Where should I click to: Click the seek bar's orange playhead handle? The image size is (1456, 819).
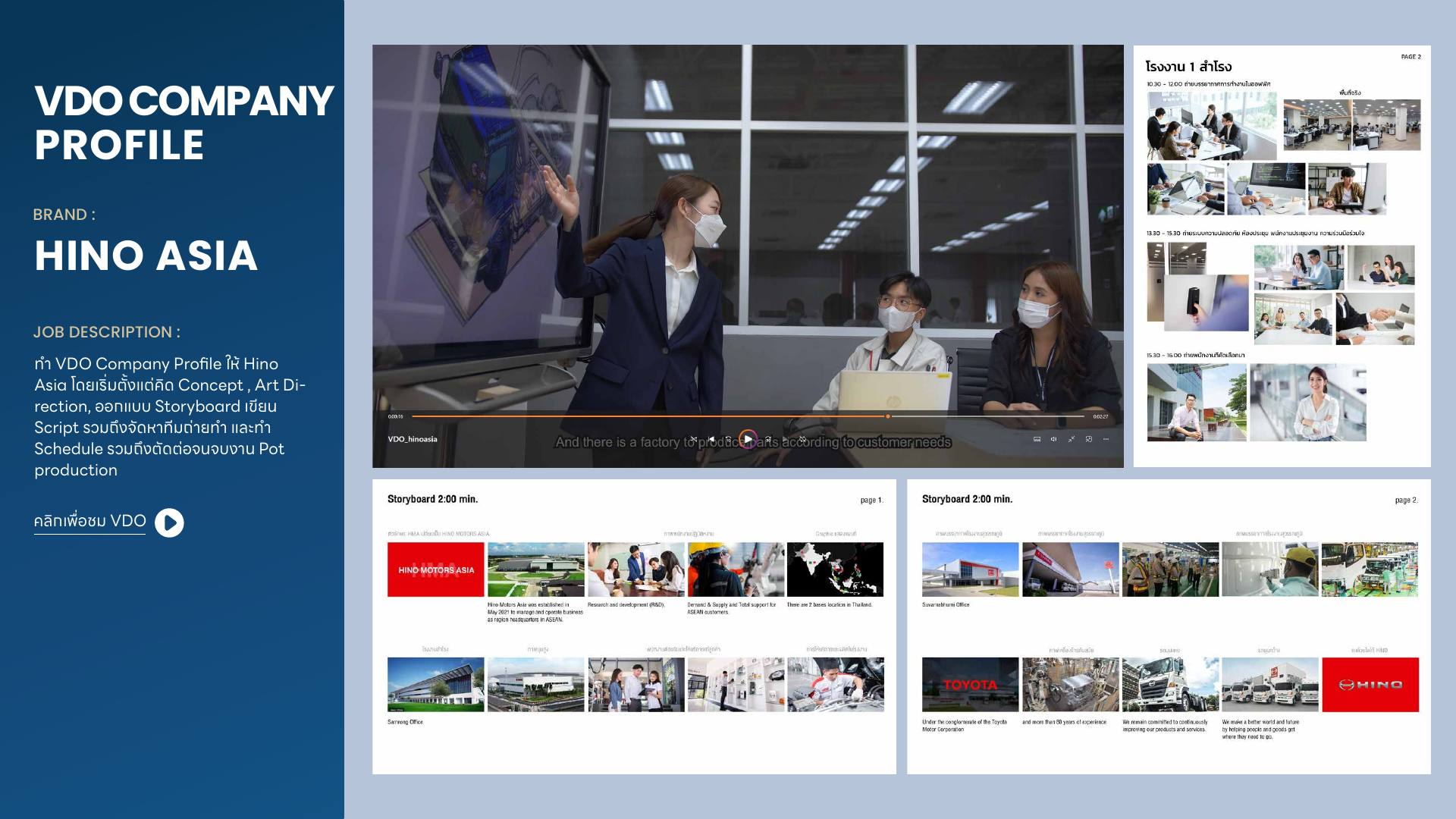click(888, 416)
